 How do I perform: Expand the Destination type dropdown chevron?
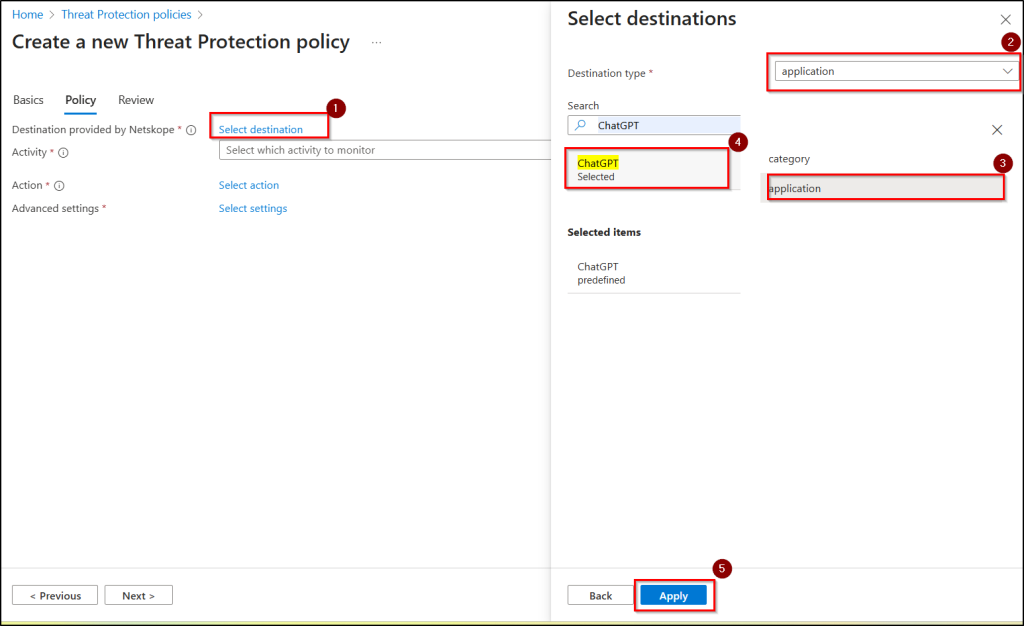click(1006, 71)
